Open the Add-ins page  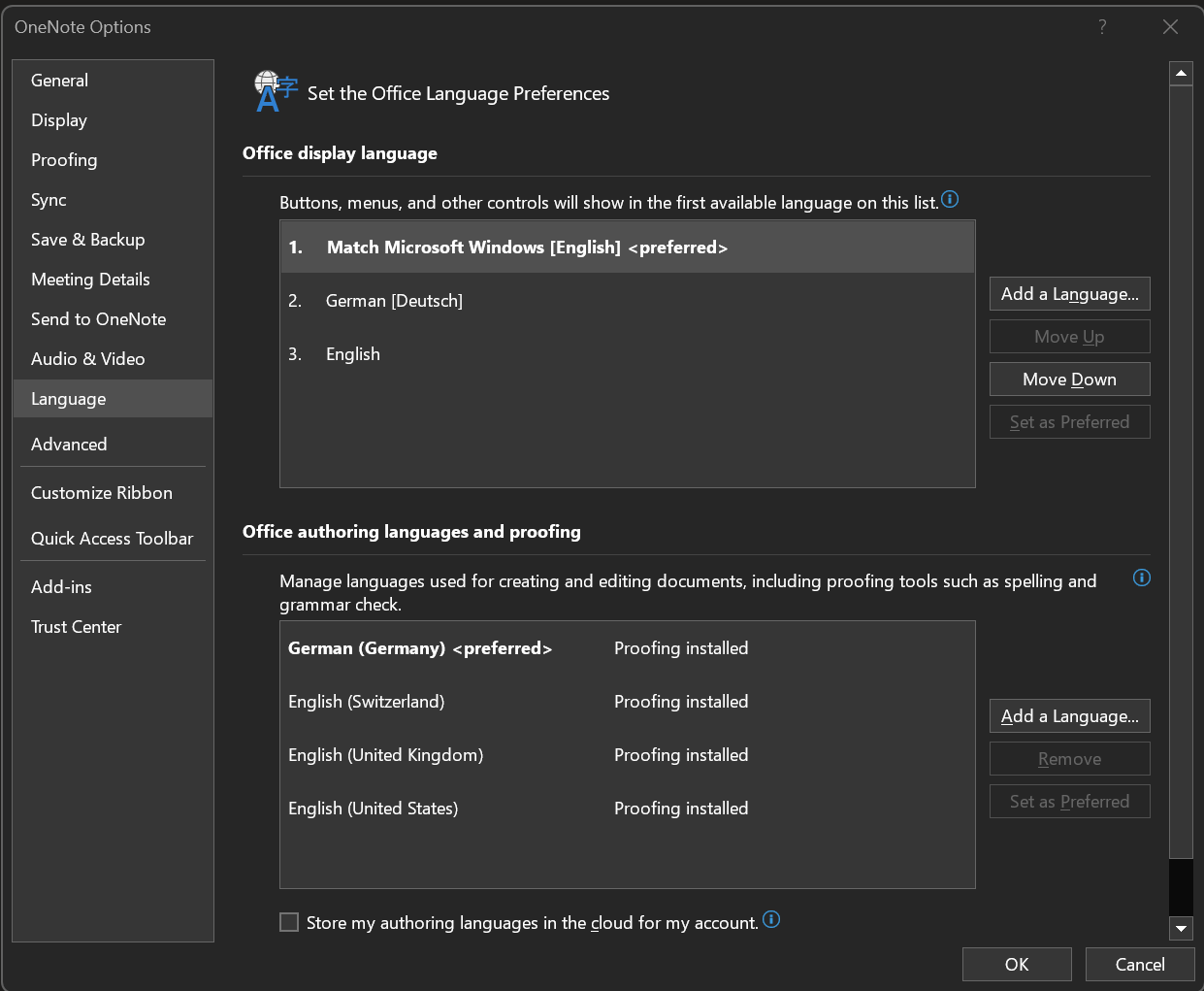click(x=113, y=587)
